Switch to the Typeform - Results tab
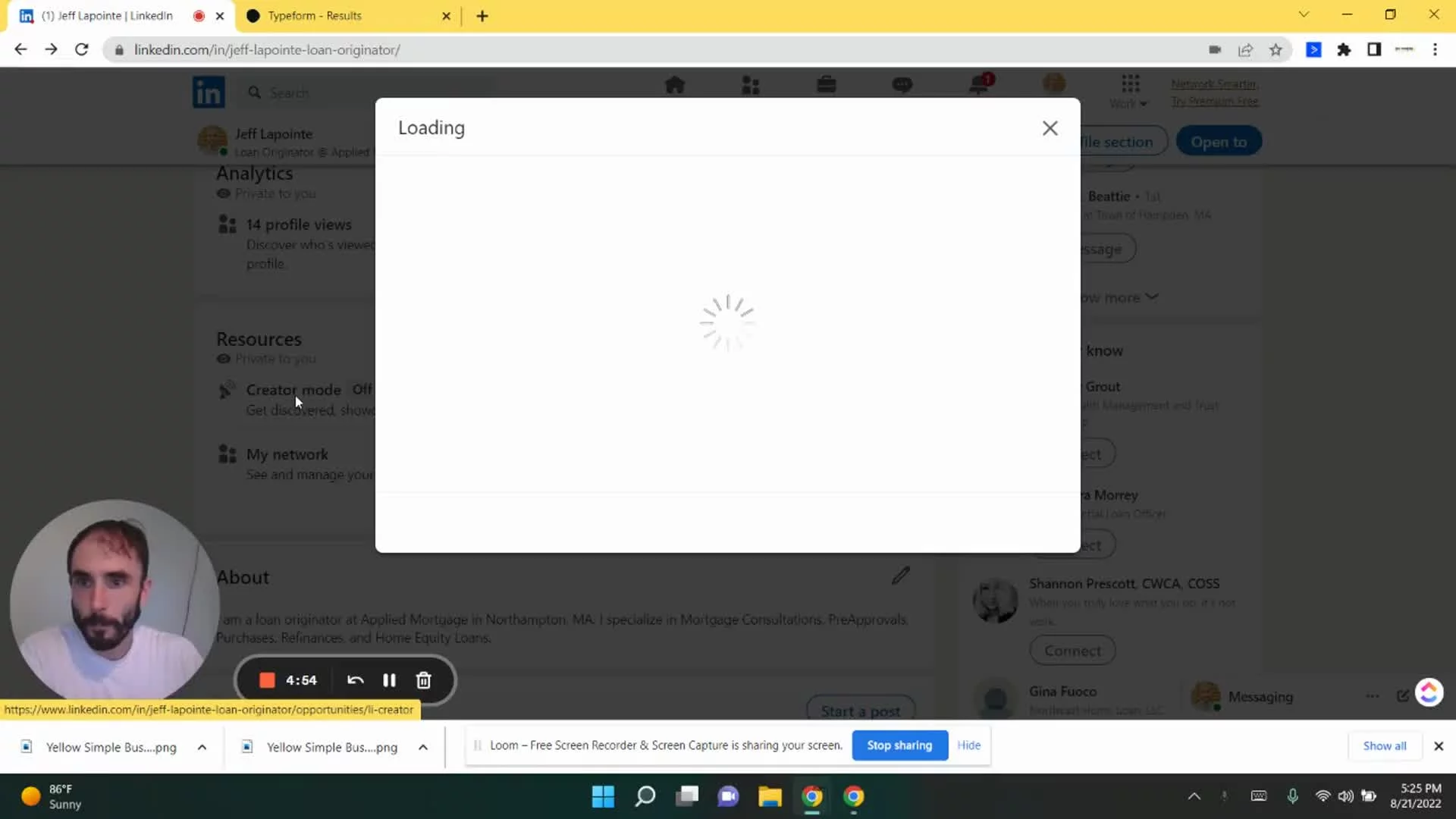 tap(314, 16)
